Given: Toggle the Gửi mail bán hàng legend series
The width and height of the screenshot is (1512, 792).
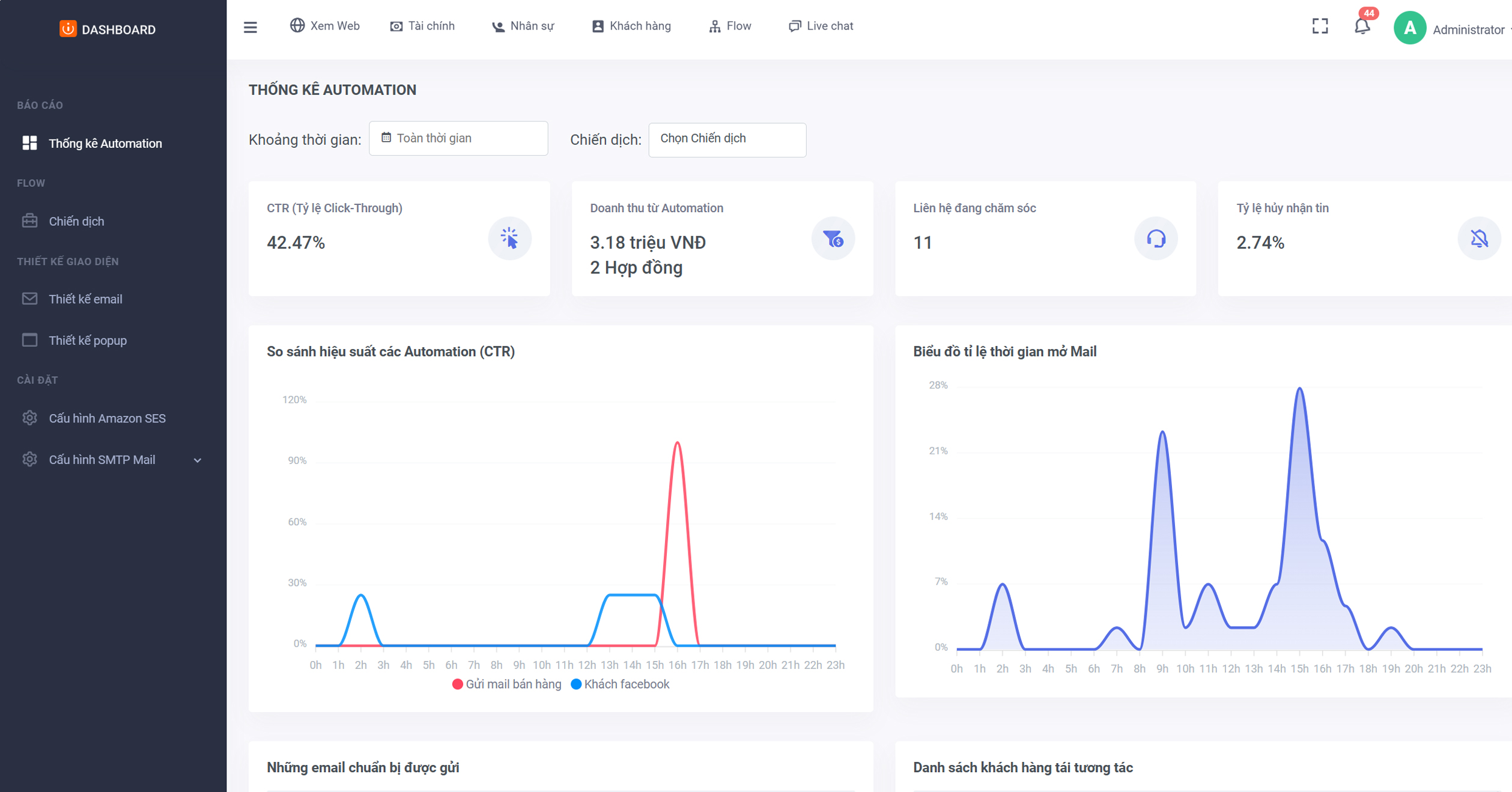Looking at the screenshot, I should 507,684.
